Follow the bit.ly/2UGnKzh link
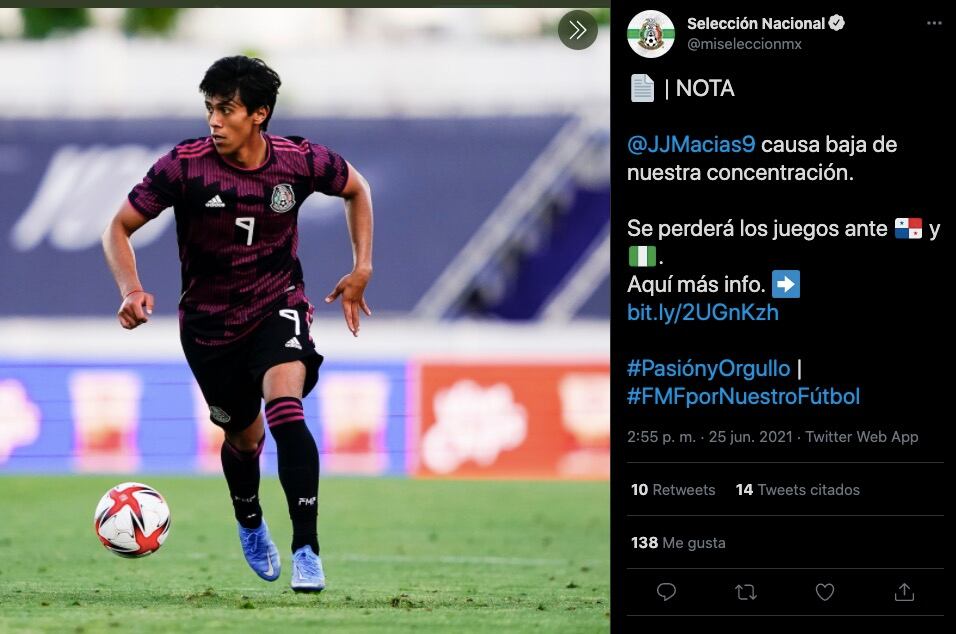The height and width of the screenshot is (634, 956). pyautogui.click(x=702, y=312)
